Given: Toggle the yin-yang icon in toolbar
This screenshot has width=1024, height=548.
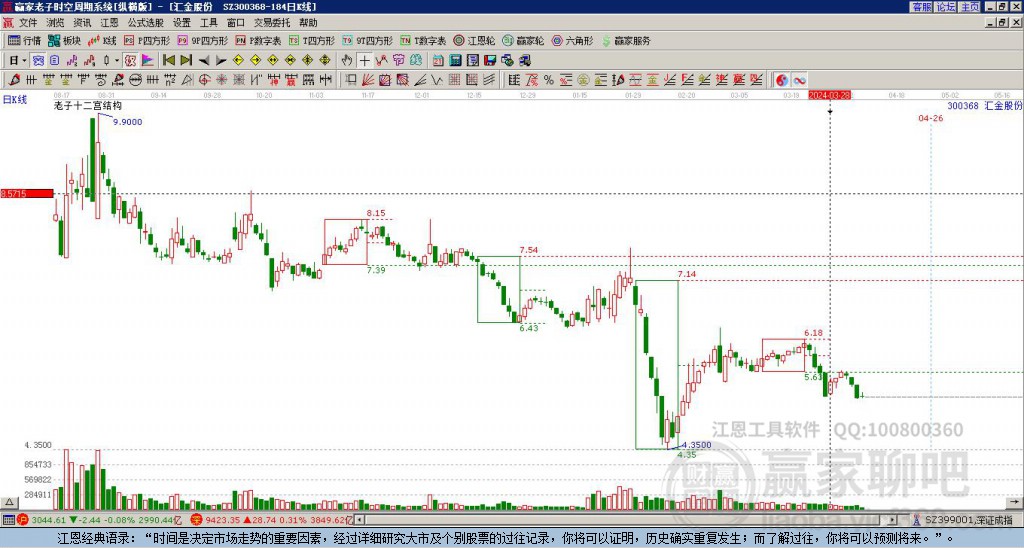Looking at the screenshot, I should [781, 80].
